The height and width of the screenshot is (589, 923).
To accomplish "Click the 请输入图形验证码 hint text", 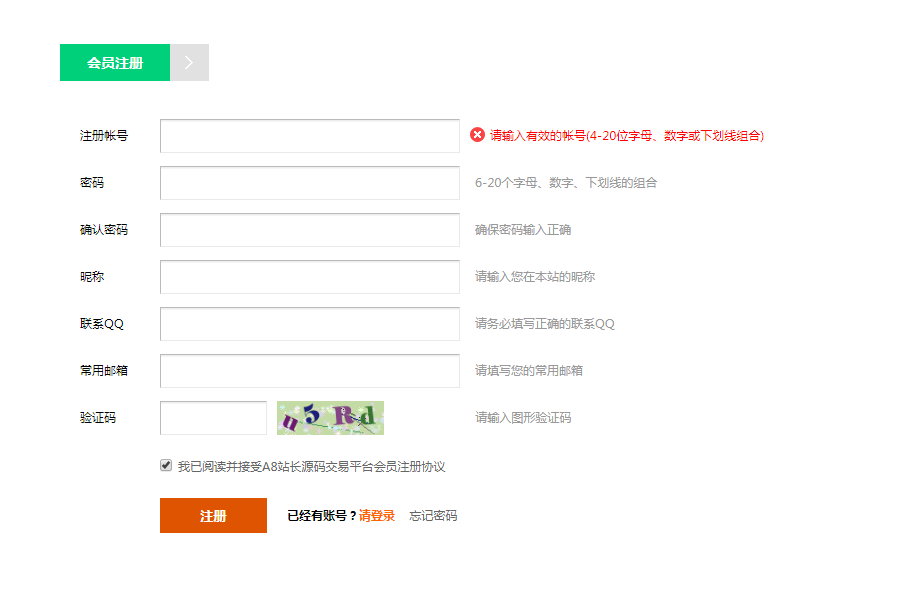I will (523, 418).
